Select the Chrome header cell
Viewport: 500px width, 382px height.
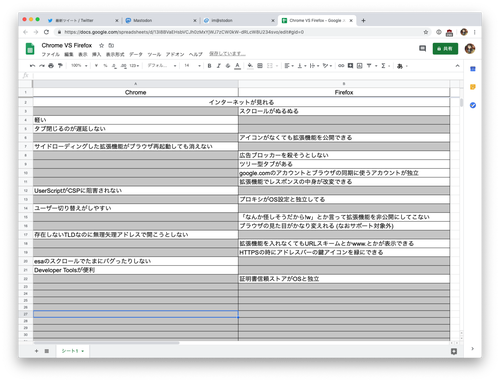click(136, 92)
